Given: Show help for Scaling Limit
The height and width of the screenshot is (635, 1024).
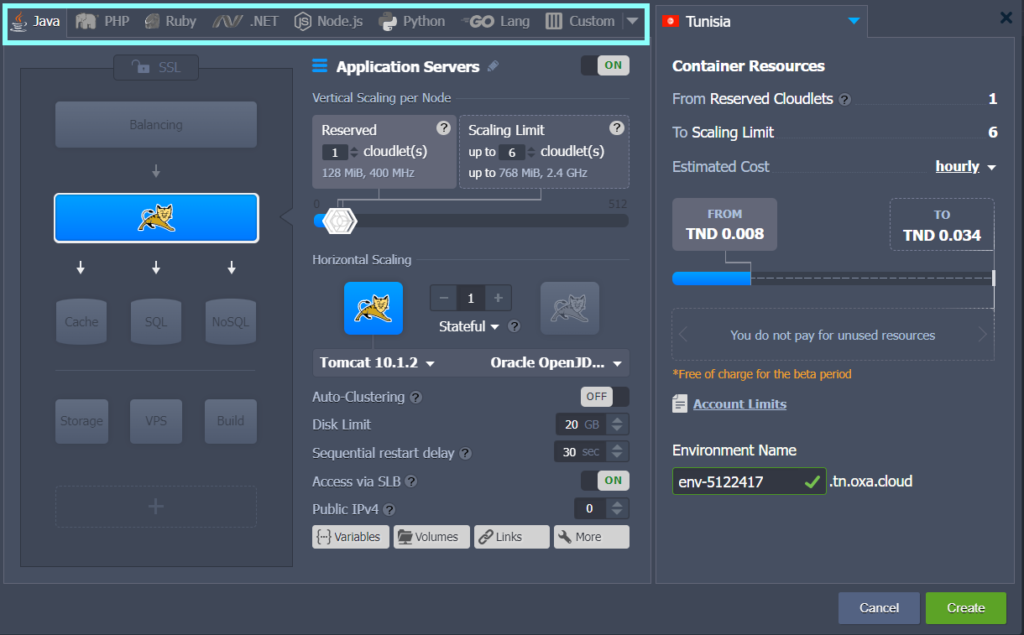Looking at the screenshot, I should click(616, 128).
